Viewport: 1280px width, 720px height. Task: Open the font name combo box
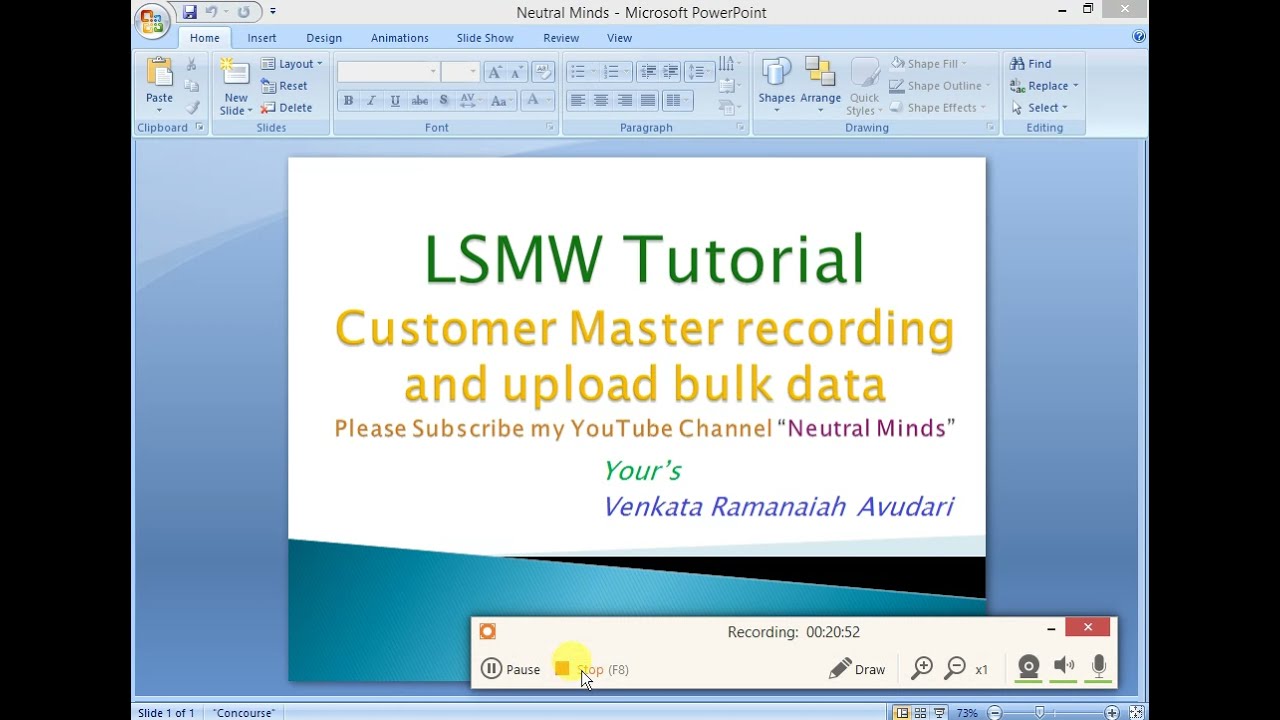click(x=388, y=72)
